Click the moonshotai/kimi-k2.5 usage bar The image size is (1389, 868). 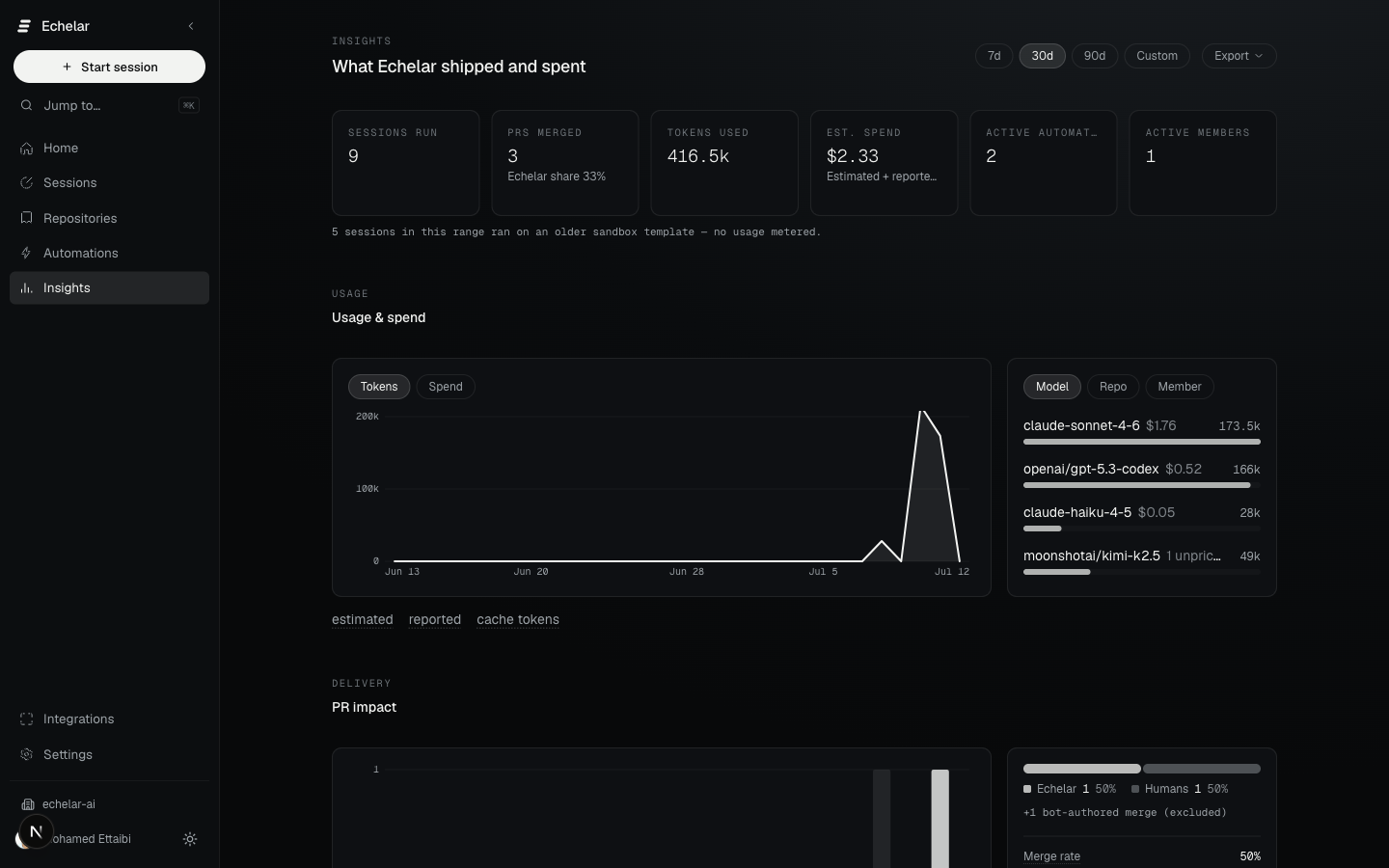pyautogui.click(x=1142, y=572)
